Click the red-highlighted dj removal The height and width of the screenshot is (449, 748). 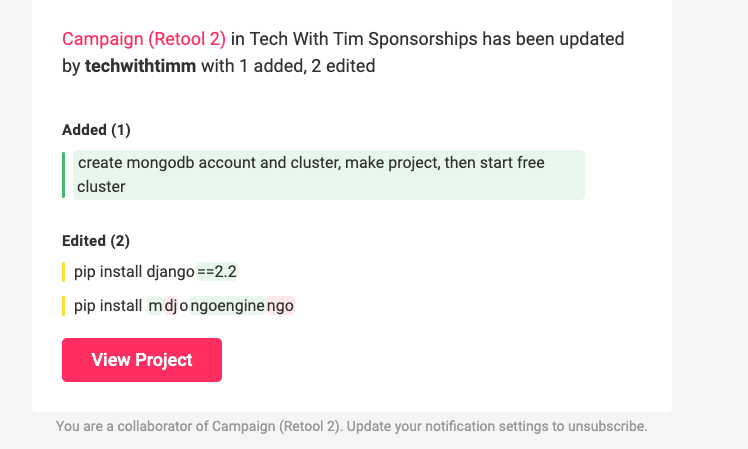pos(171,305)
